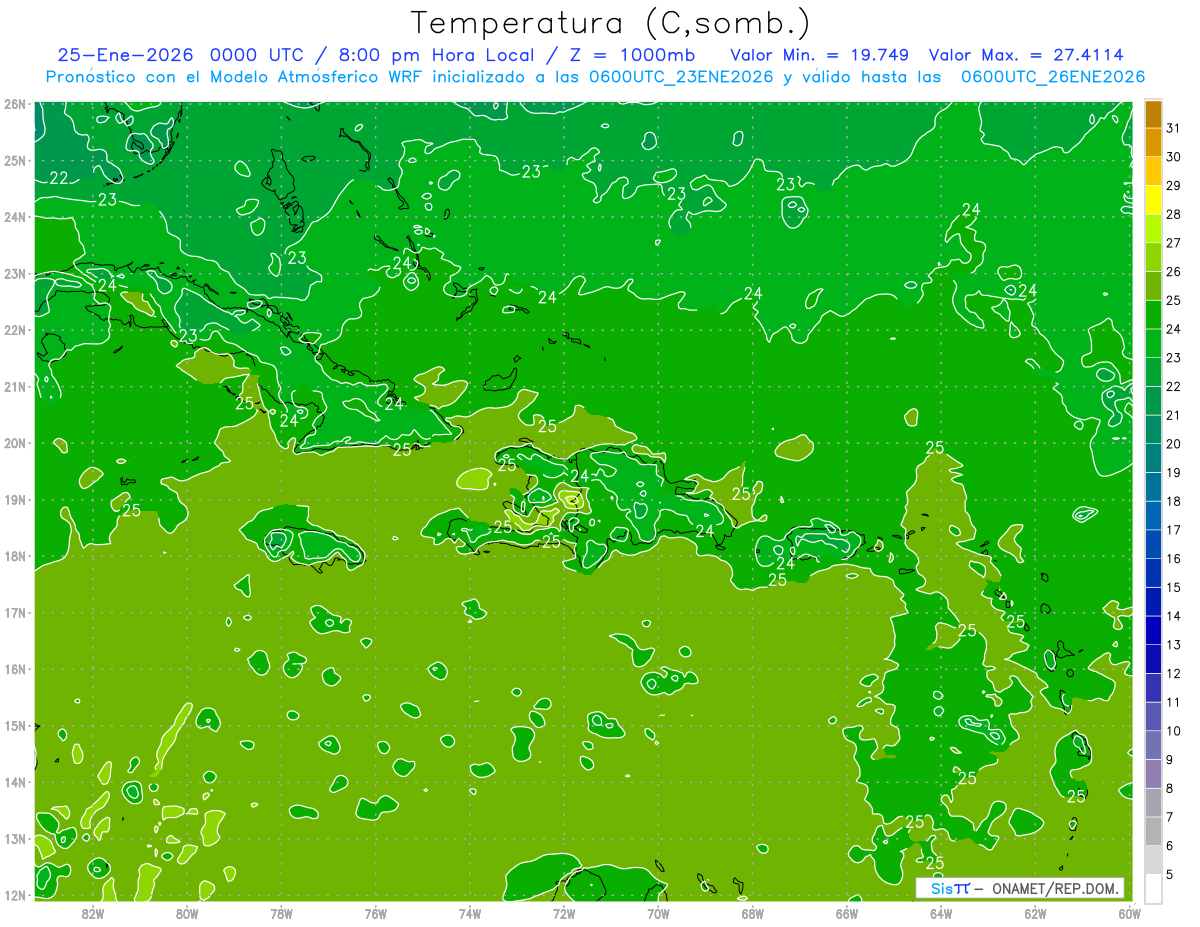Click the longitude axis label '76W'
Screen dimensions: 1200x927
375,913
